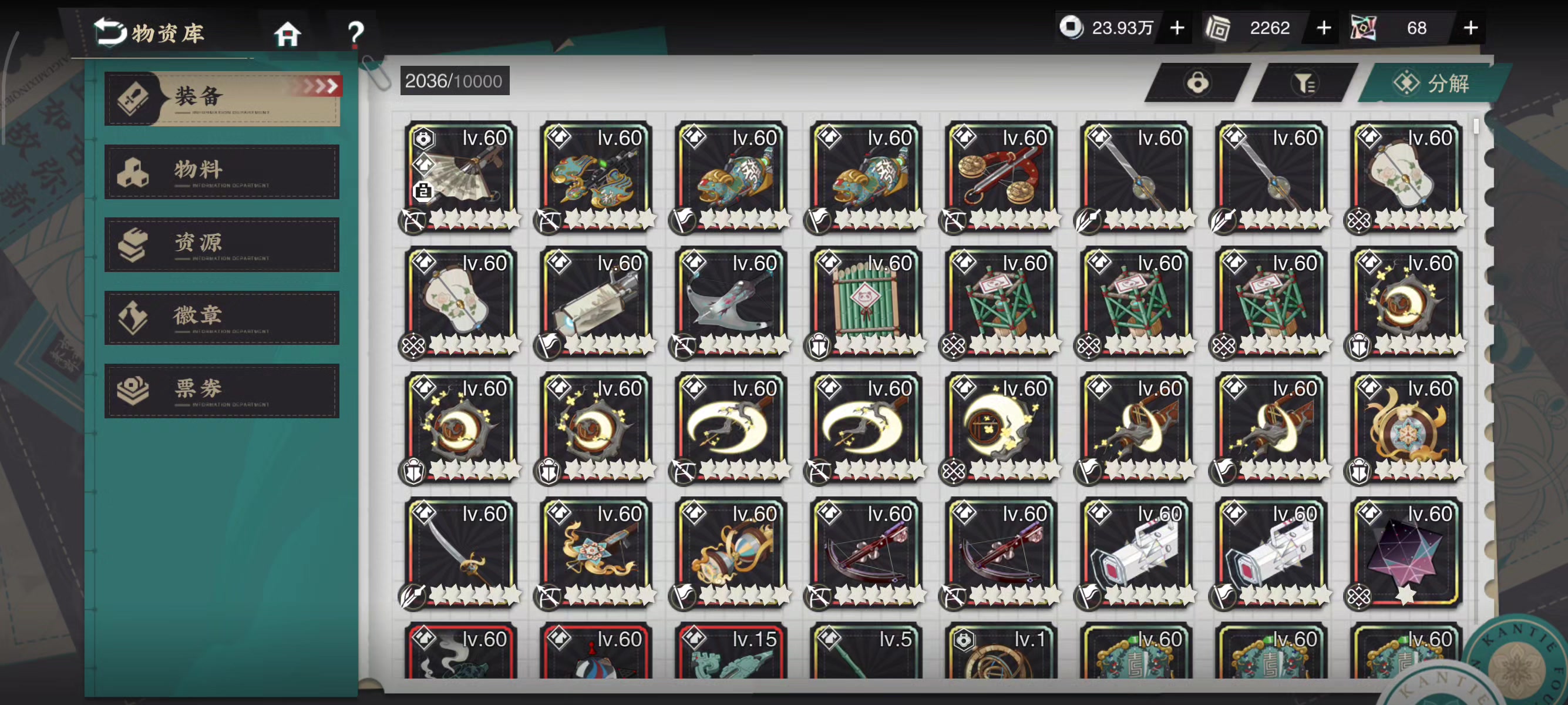Select the one-star pink crystal item
1568x705 pixels.
(1407, 553)
